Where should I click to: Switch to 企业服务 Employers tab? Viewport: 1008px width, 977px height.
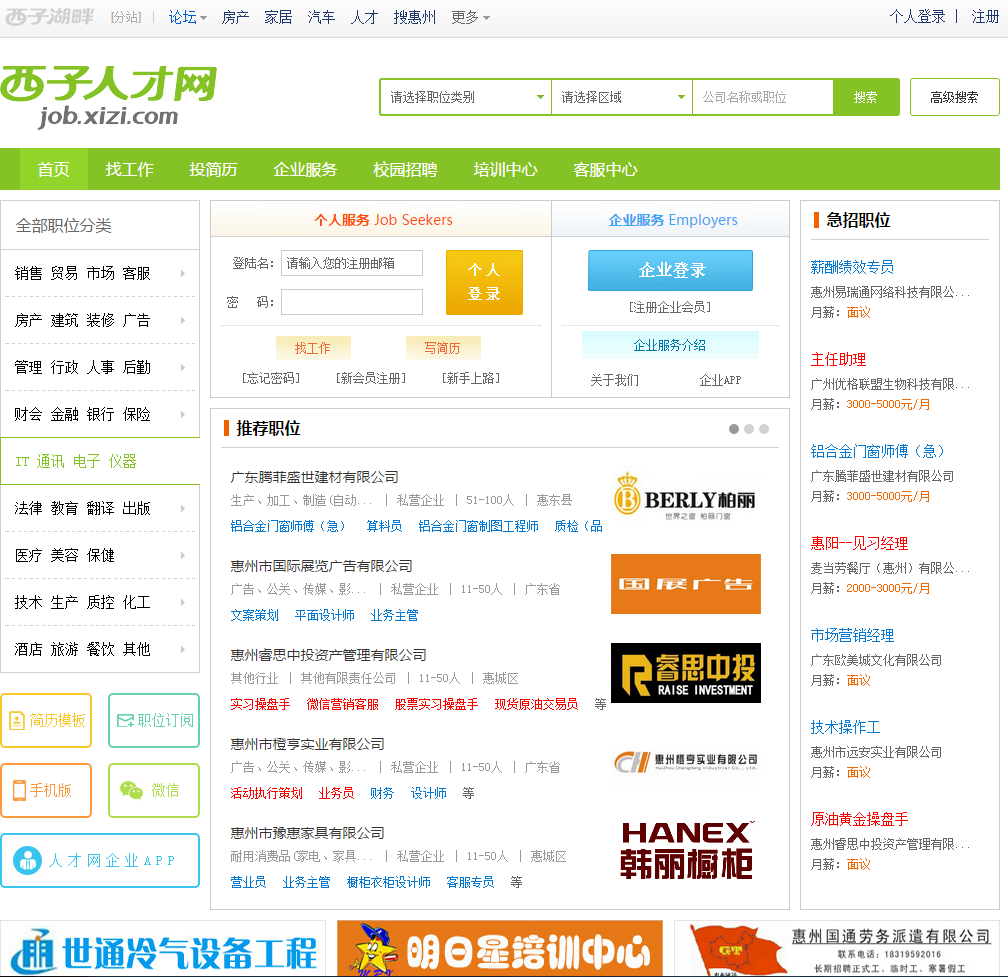(671, 220)
